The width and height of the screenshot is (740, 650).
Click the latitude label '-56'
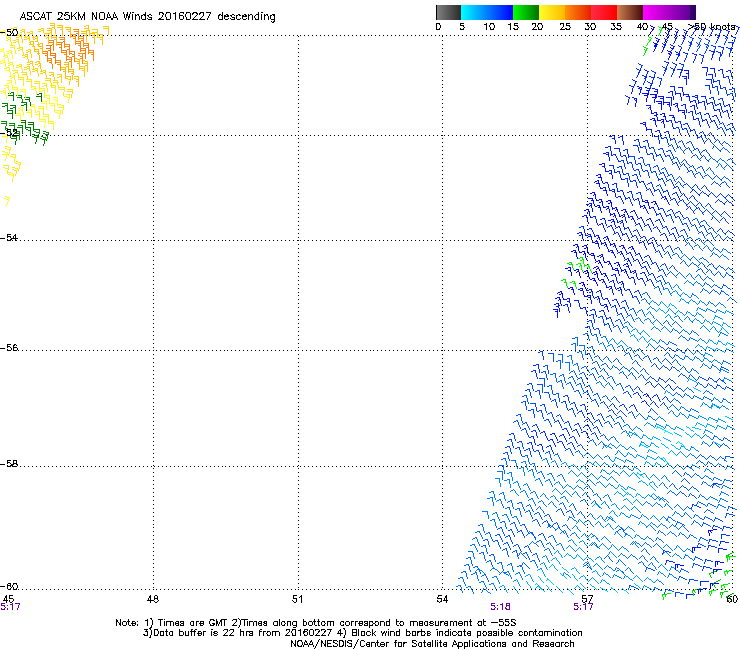[x=9, y=347]
